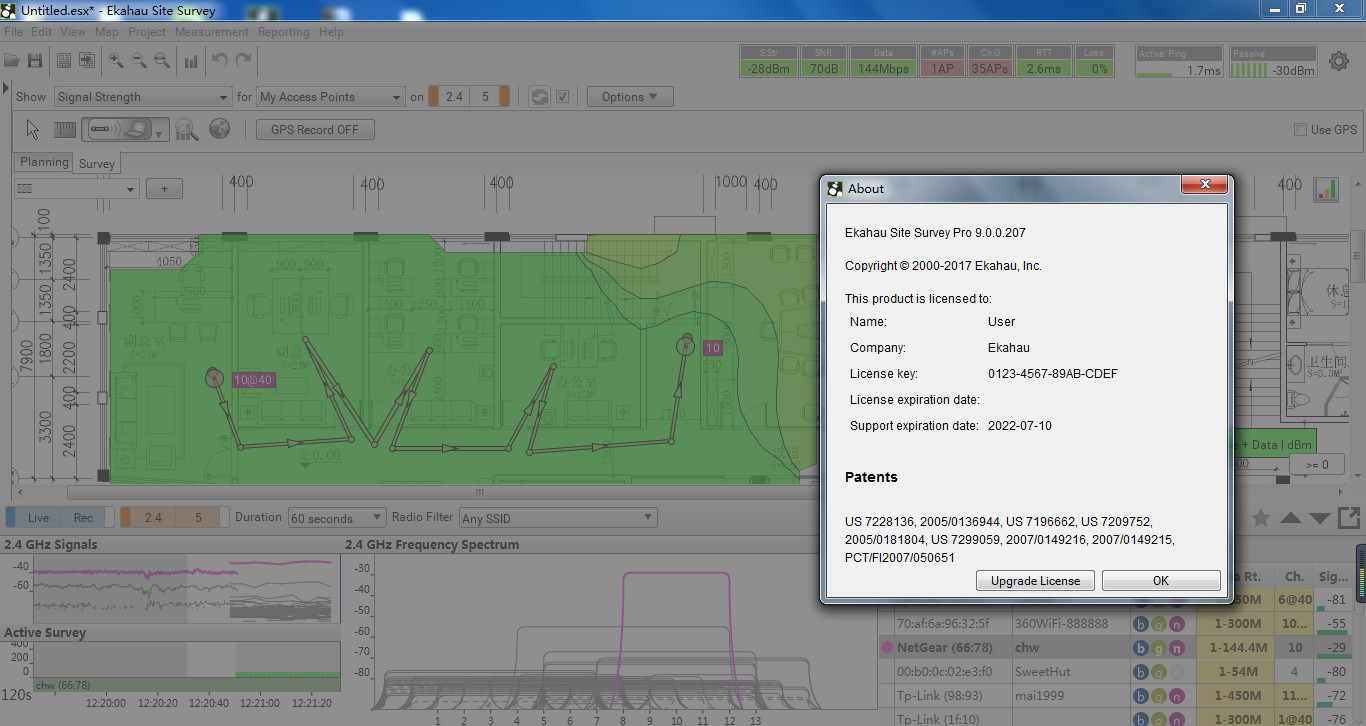Toggle the 2.4 band next to Duration
This screenshot has height=726, width=1366.
[x=153, y=517]
